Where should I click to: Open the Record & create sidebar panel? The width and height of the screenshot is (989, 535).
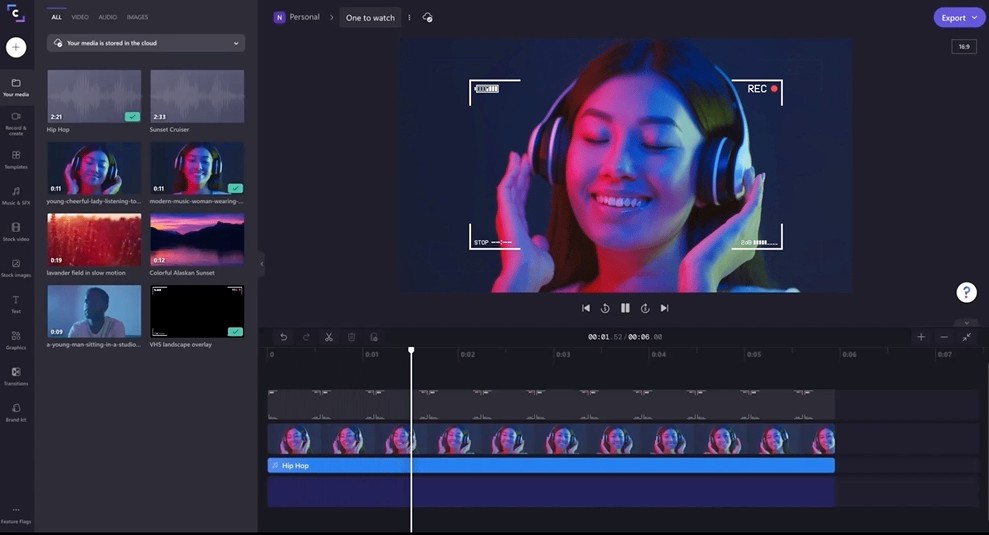pos(16,122)
